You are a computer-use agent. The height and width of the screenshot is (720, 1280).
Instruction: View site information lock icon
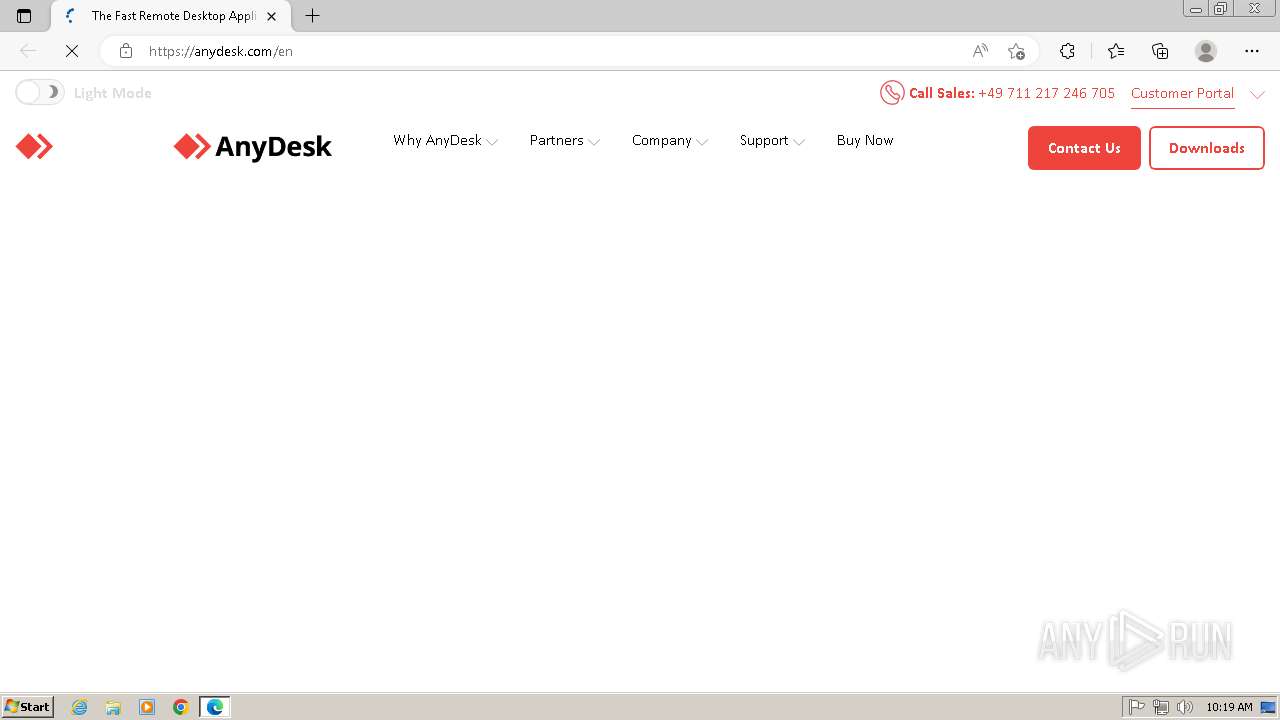point(125,51)
